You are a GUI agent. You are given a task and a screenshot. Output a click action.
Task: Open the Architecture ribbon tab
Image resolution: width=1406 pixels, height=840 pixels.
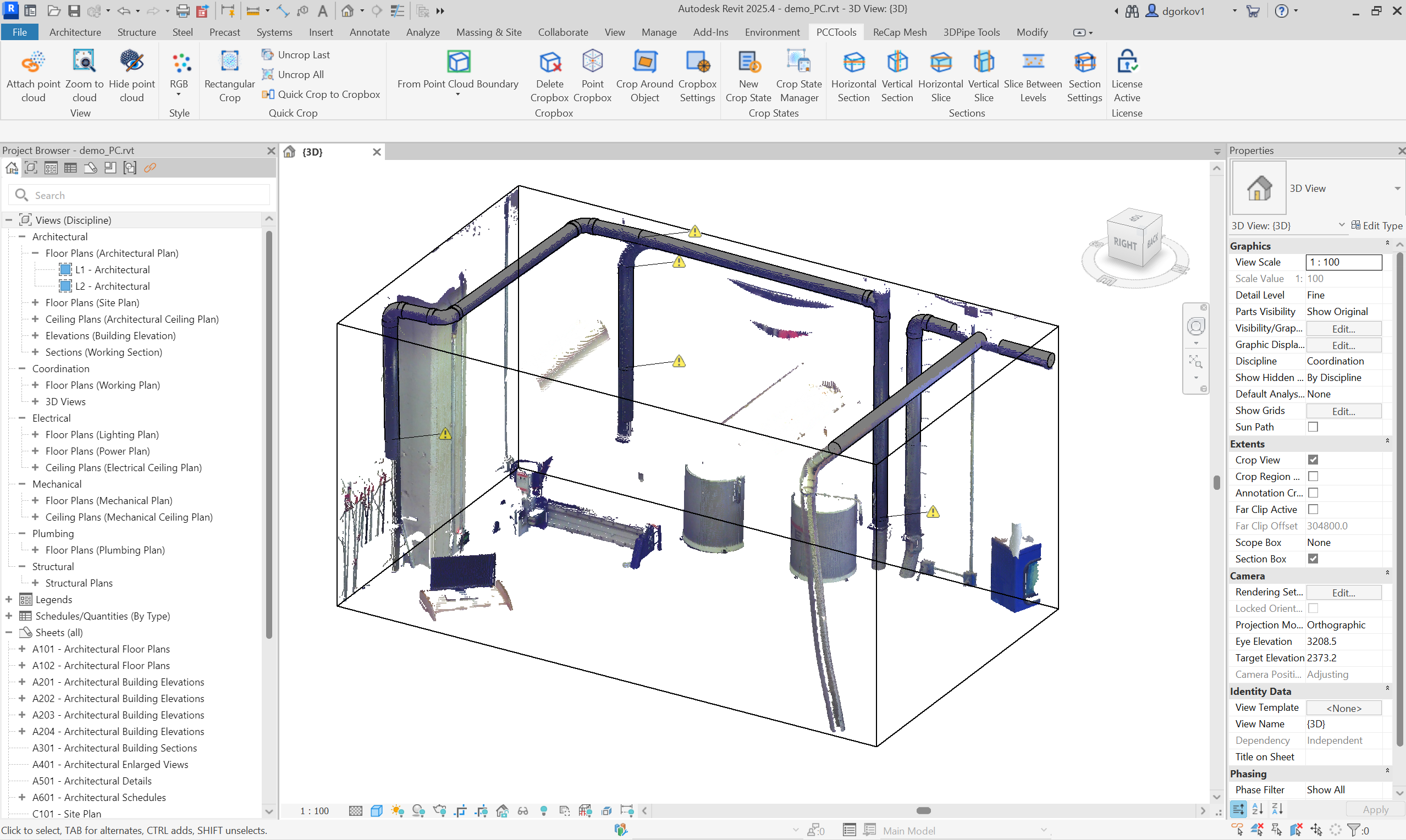coord(75,32)
